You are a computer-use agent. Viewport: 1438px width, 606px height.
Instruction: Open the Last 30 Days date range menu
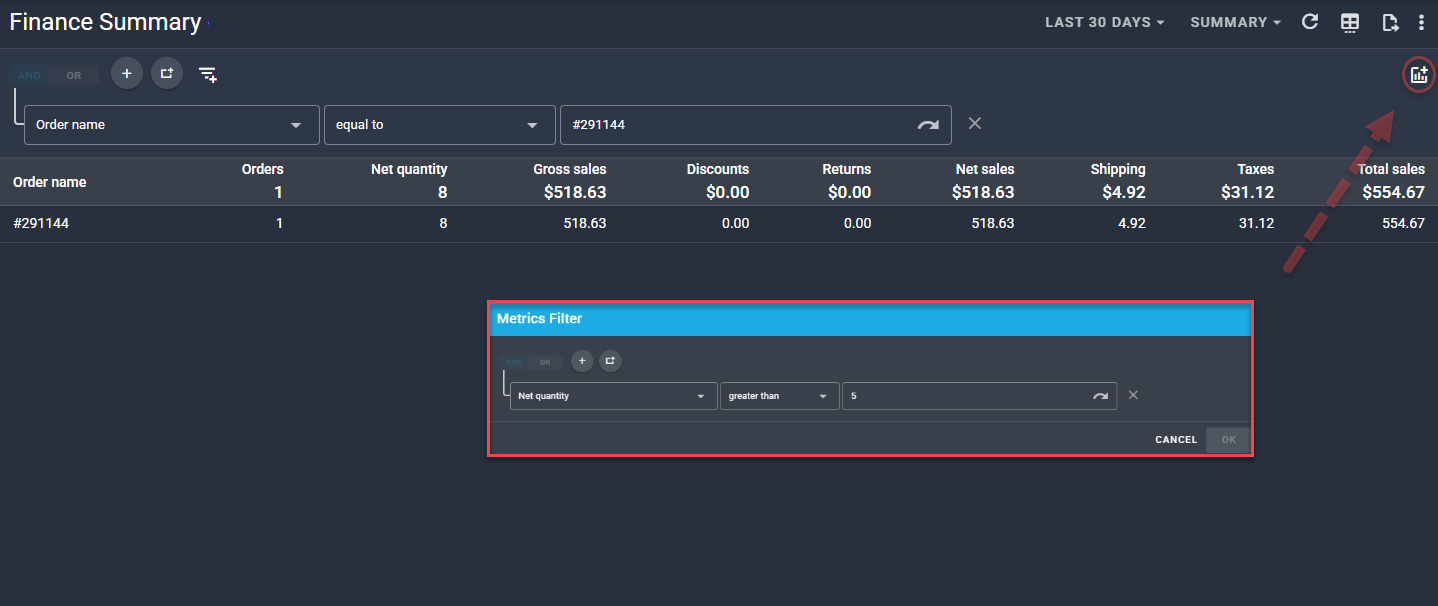tap(1104, 22)
